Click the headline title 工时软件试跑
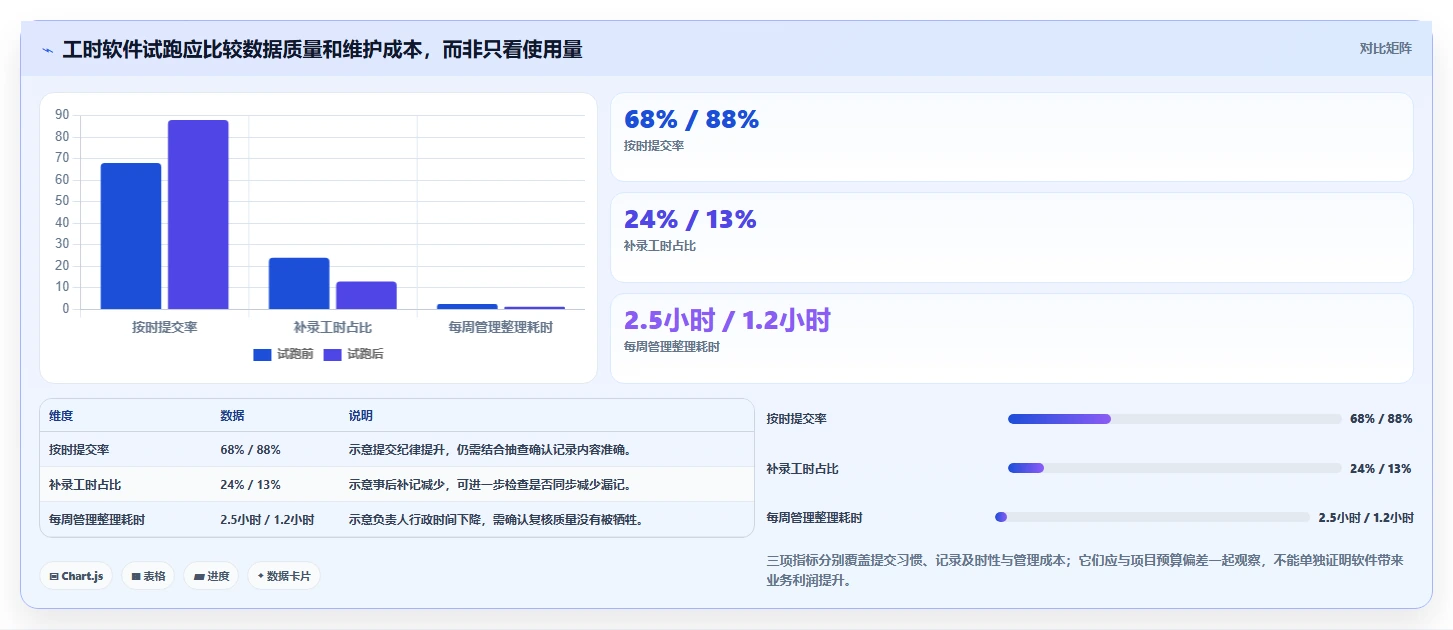The width and height of the screenshot is (1453, 630). [322, 49]
